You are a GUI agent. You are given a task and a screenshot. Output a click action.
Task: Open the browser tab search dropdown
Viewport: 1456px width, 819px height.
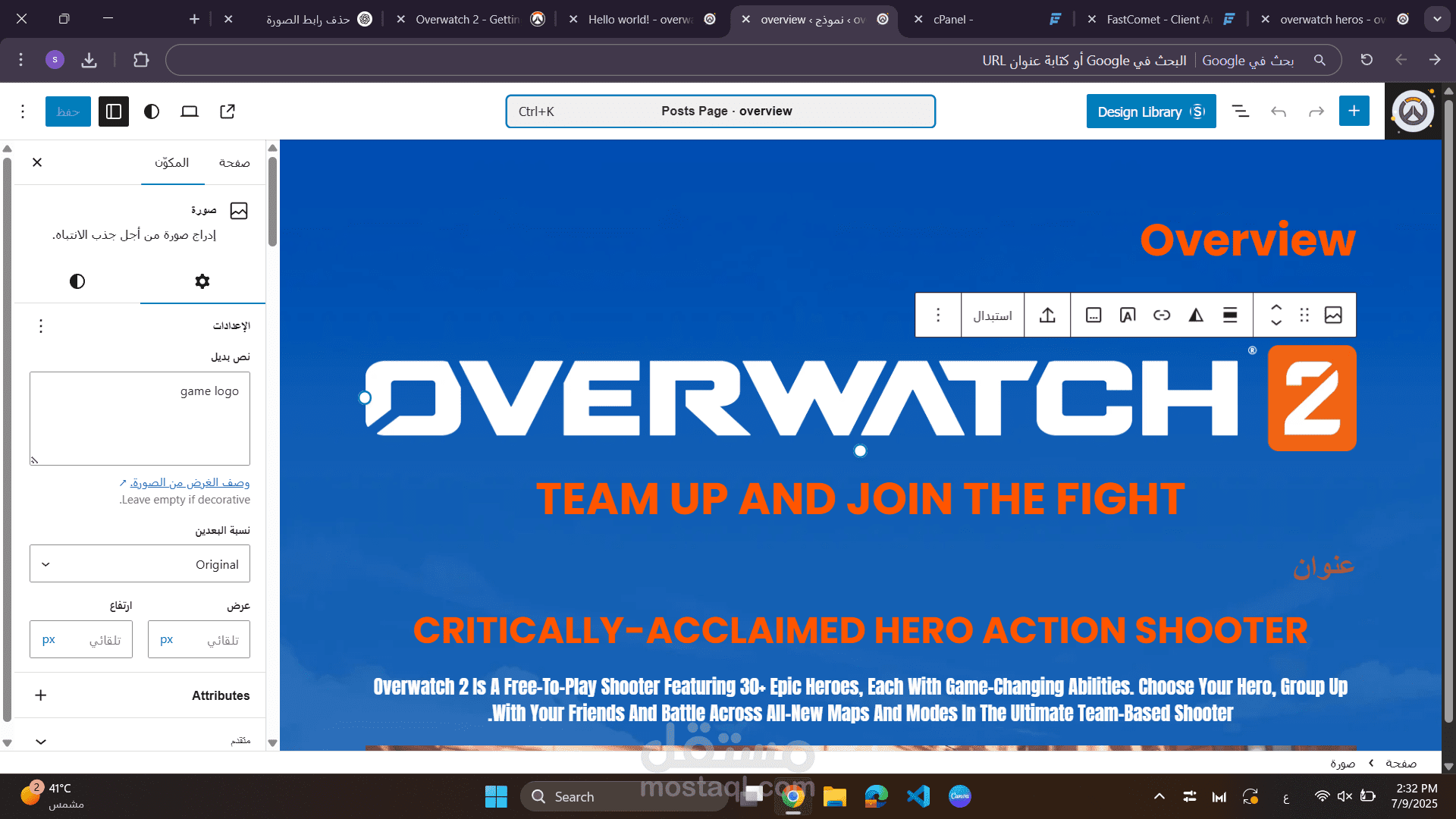[1437, 19]
